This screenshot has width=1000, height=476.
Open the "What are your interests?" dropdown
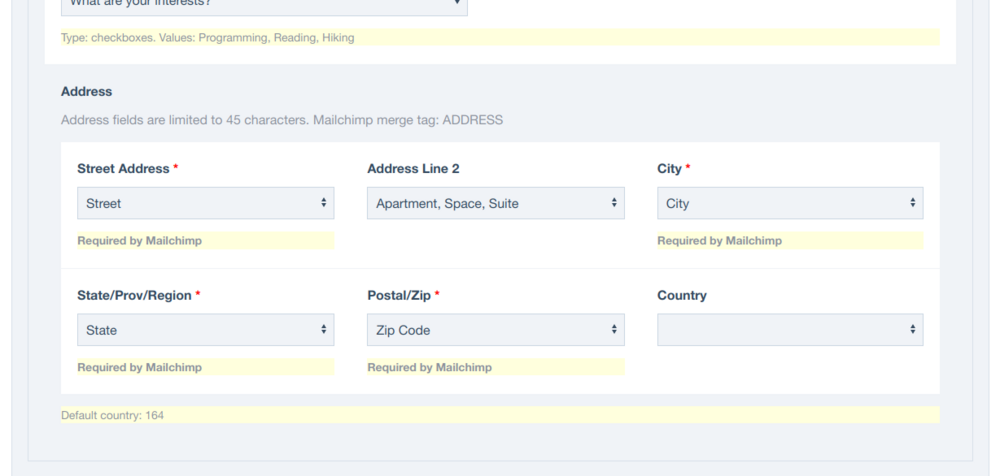pos(264,4)
